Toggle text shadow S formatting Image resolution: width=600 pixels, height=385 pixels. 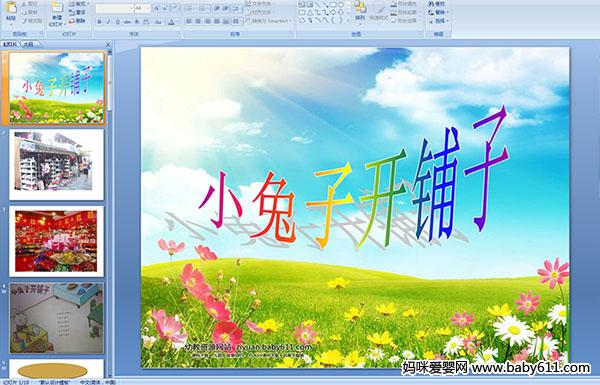pos(137,22)
